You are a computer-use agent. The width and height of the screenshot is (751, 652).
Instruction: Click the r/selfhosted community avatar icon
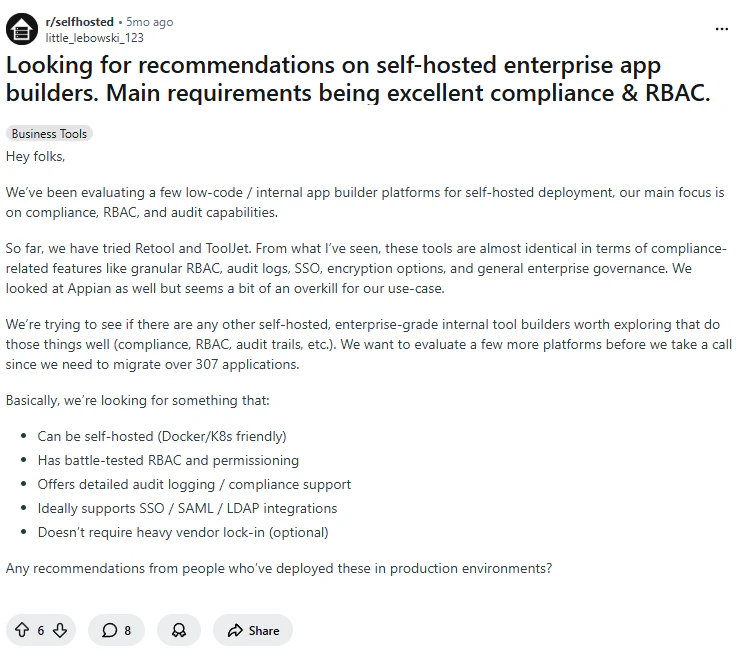click(x=22, y=29)
